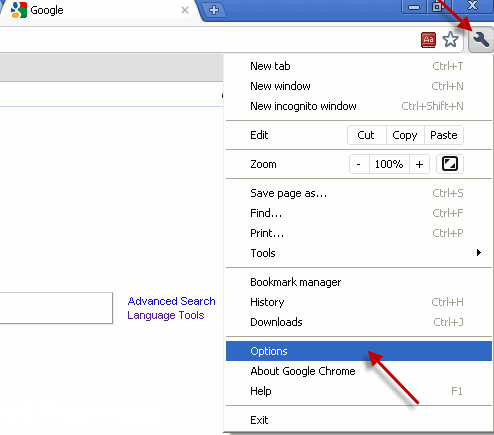This screenshot has width=494, height=435.
Task: Open the Advanced Search link
Action: point(172,301)
